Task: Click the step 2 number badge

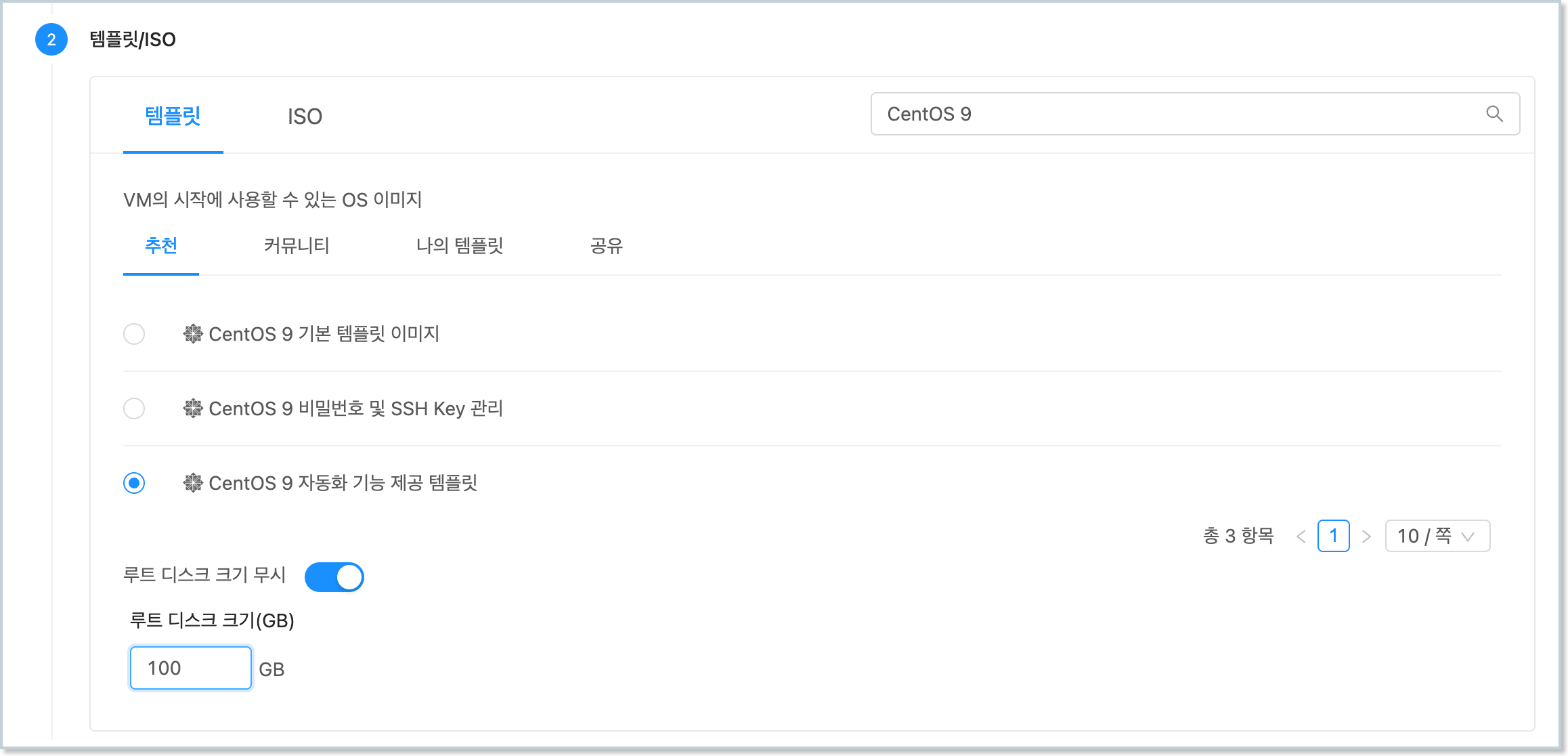Action: tap(50, 39)
